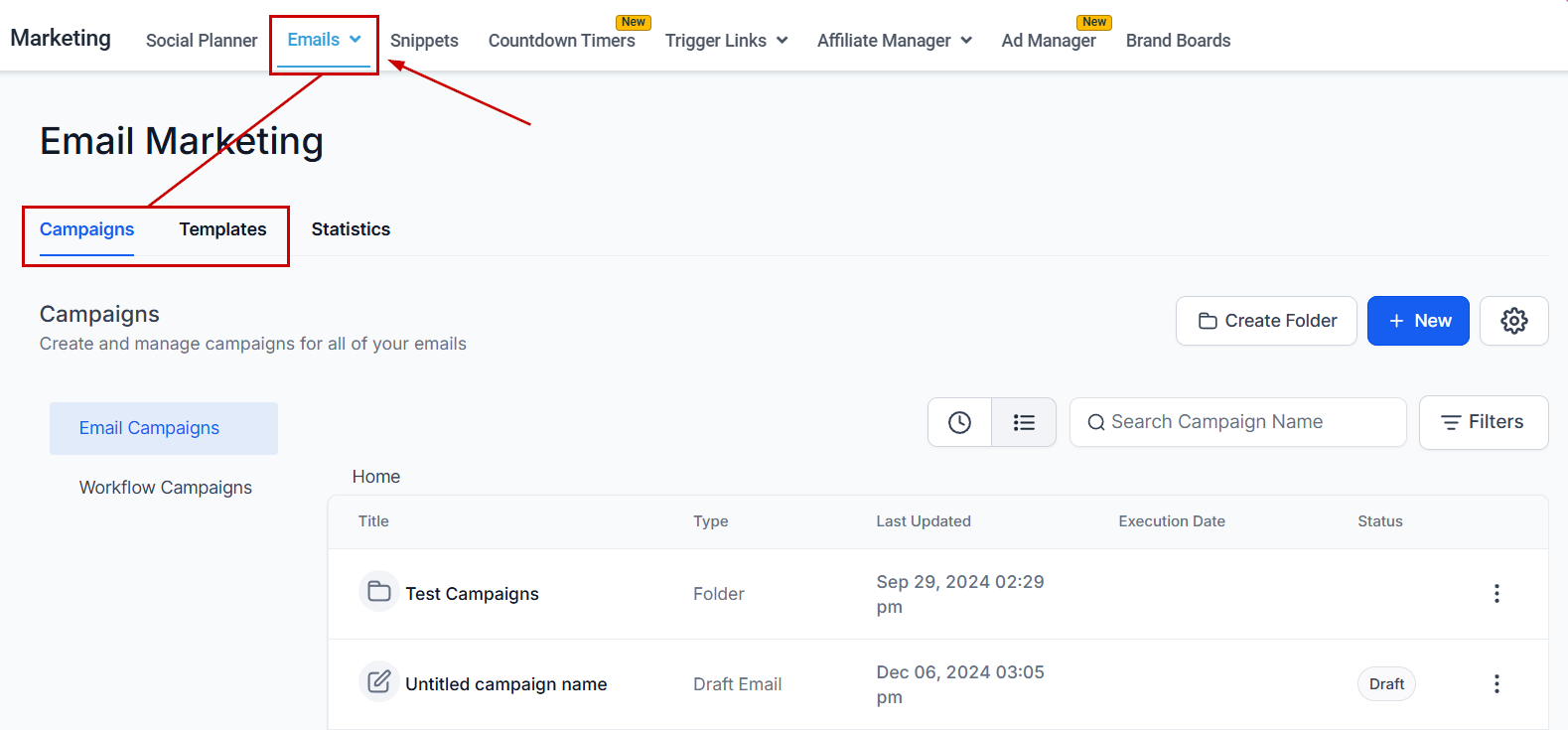Image resolution: width=1568 pixels, height=730 pixels.
Task: Go to Countdown Timers section
Action: pyautogui.click(x=561, y=41)
